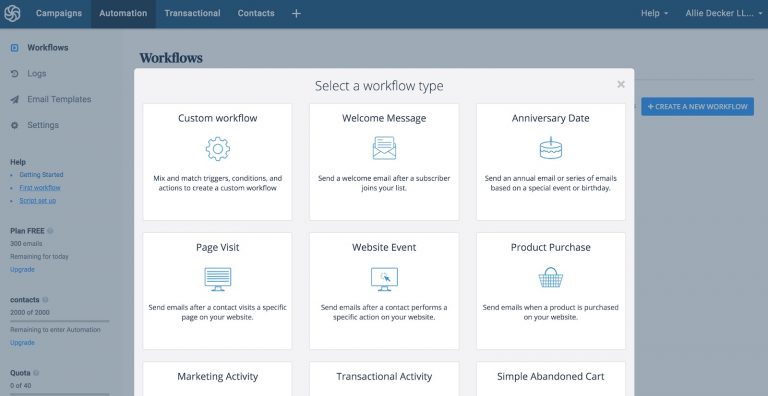Click the plus icon in top navigation
The height and width of the screenshot is (396, 768).
point(296,14)
